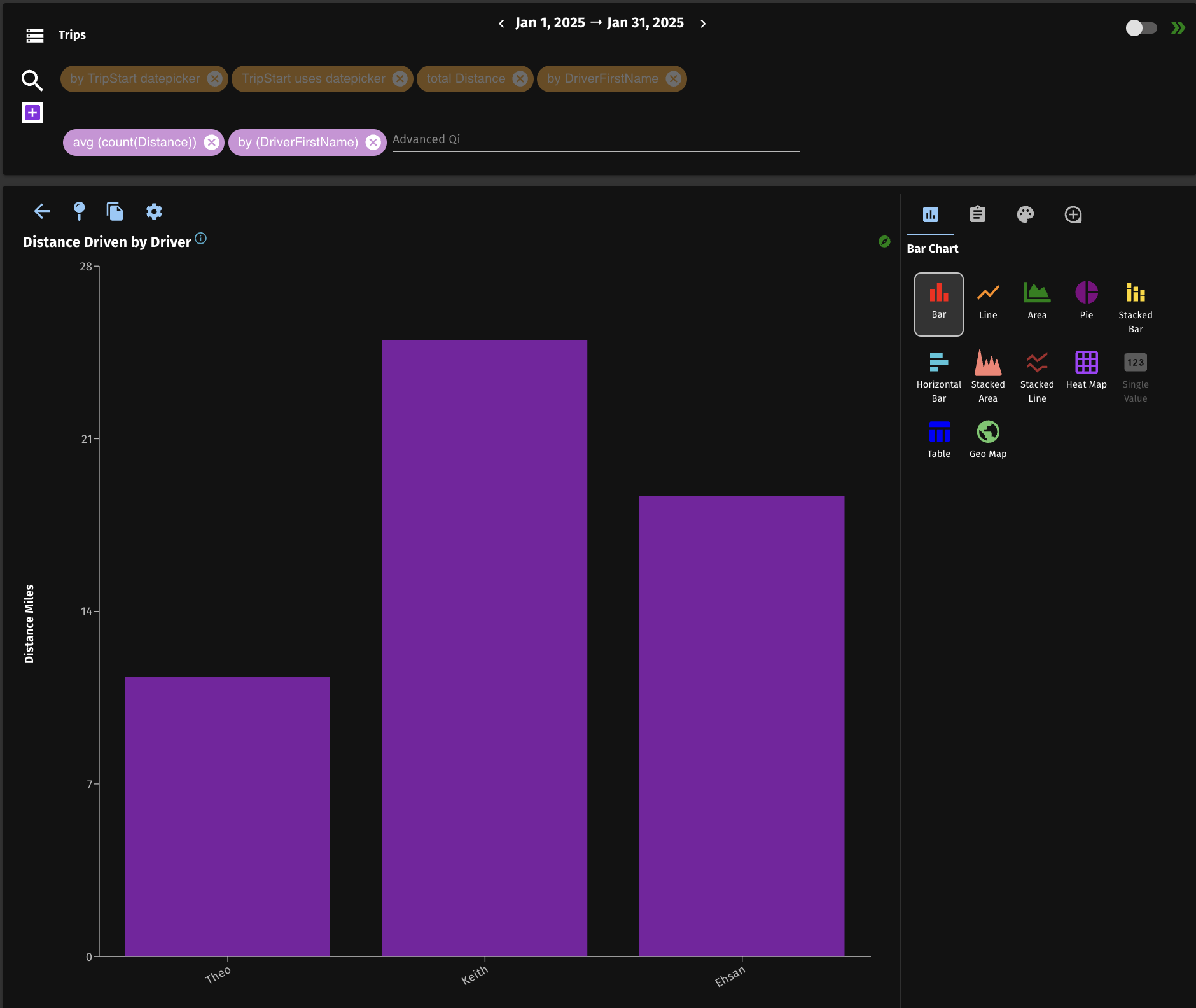1196x1008 pixels.
Task: Go to next date range
Action: click(703, 24)
